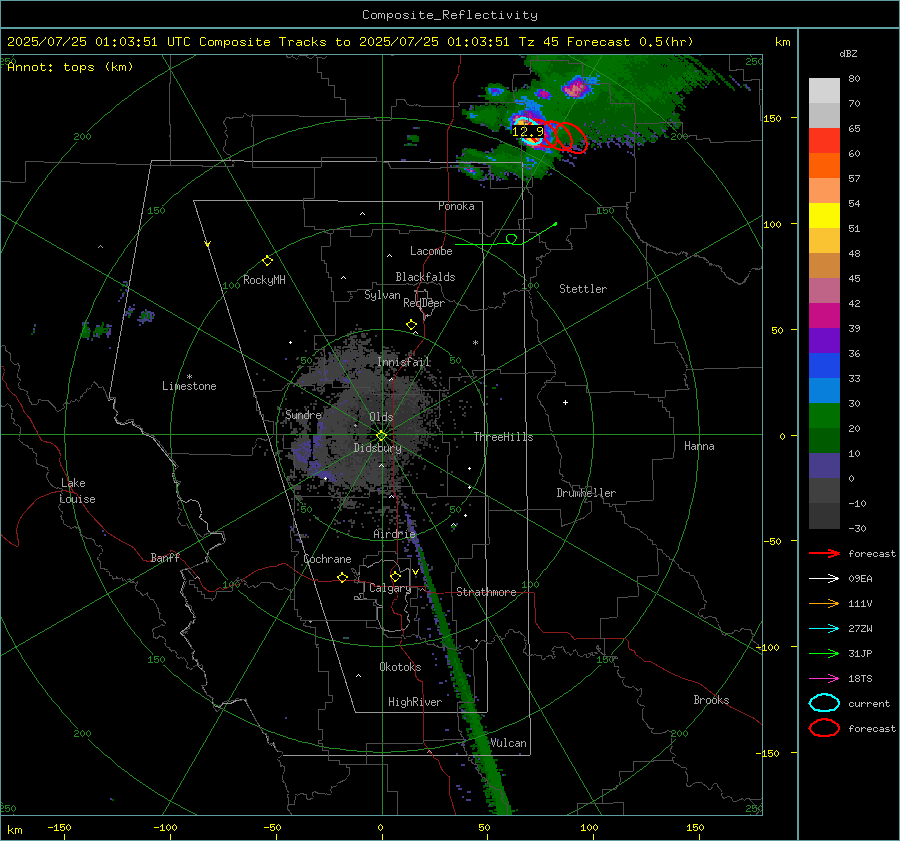Select the 54 dBZ yellow swatch
Screen dimensions: 900x841
tap(824, 215)
